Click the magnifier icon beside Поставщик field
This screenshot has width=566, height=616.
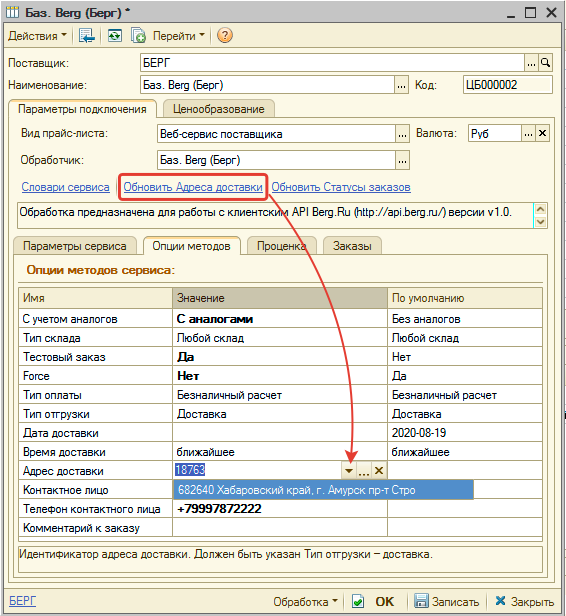click(545, 63)
